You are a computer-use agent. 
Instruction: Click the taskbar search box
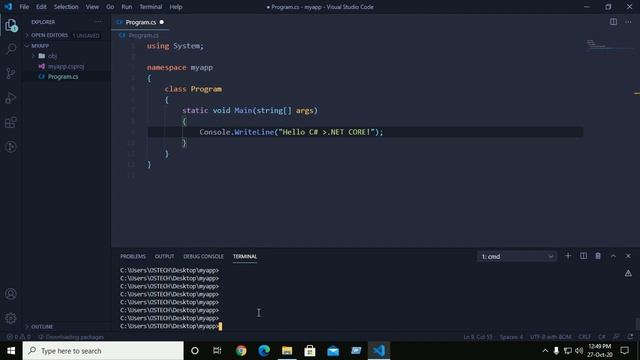tap(103, 351)
